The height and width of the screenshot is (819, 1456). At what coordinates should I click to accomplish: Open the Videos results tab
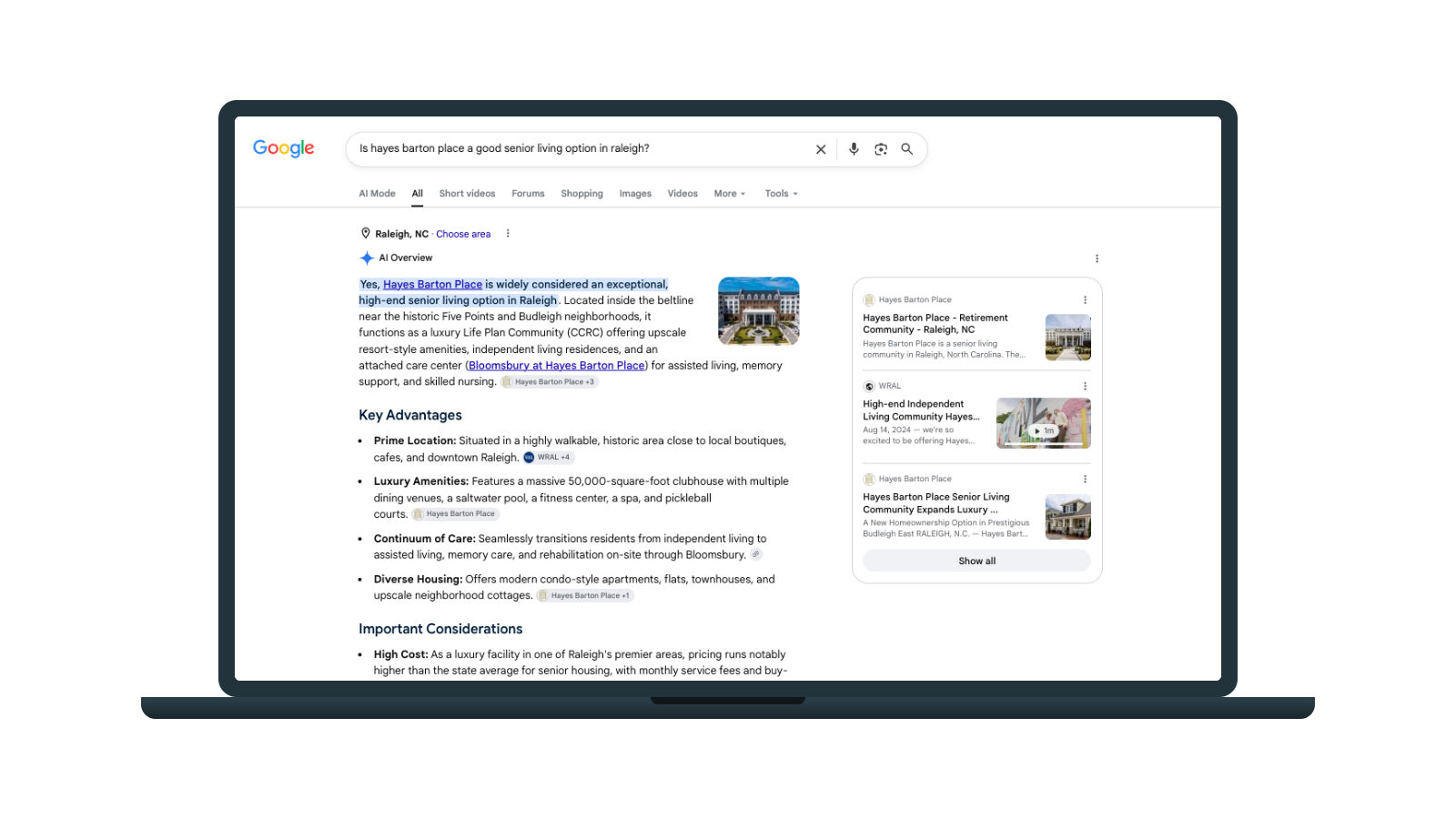click(x=682, y=194)
